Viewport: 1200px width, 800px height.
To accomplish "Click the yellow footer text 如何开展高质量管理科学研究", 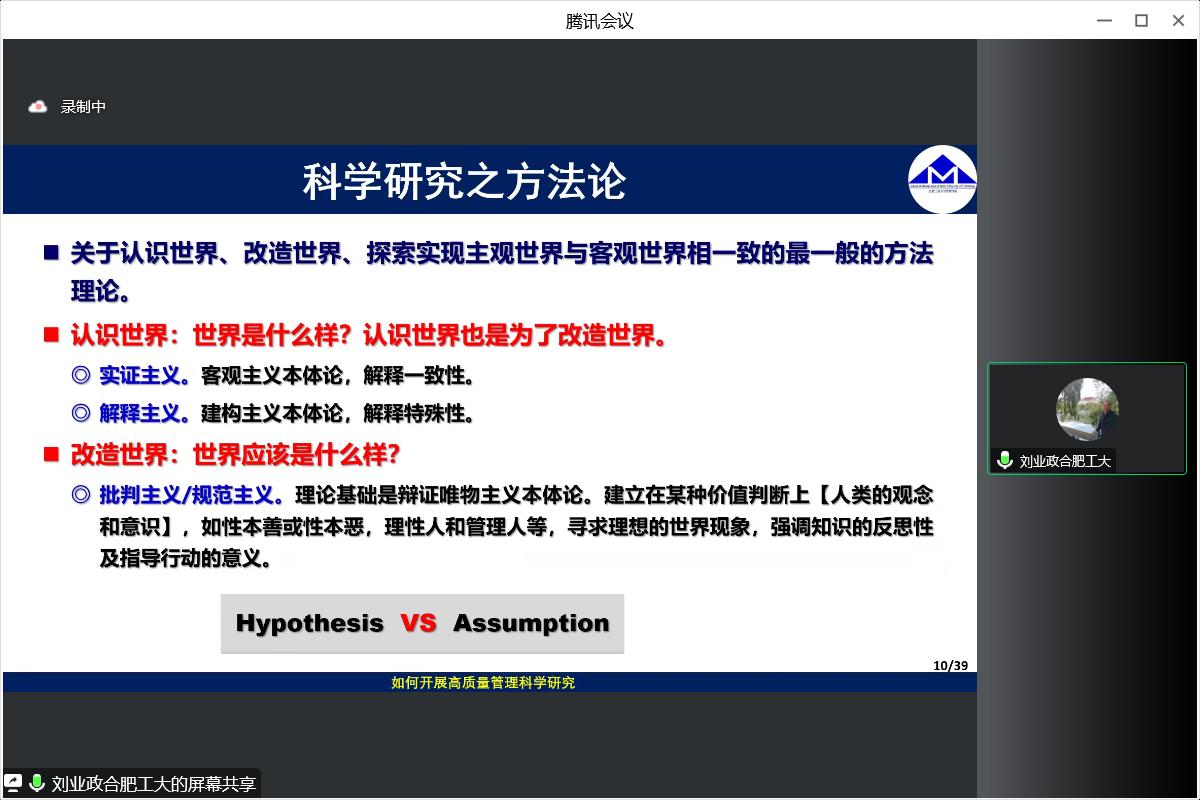I will 483,683.
